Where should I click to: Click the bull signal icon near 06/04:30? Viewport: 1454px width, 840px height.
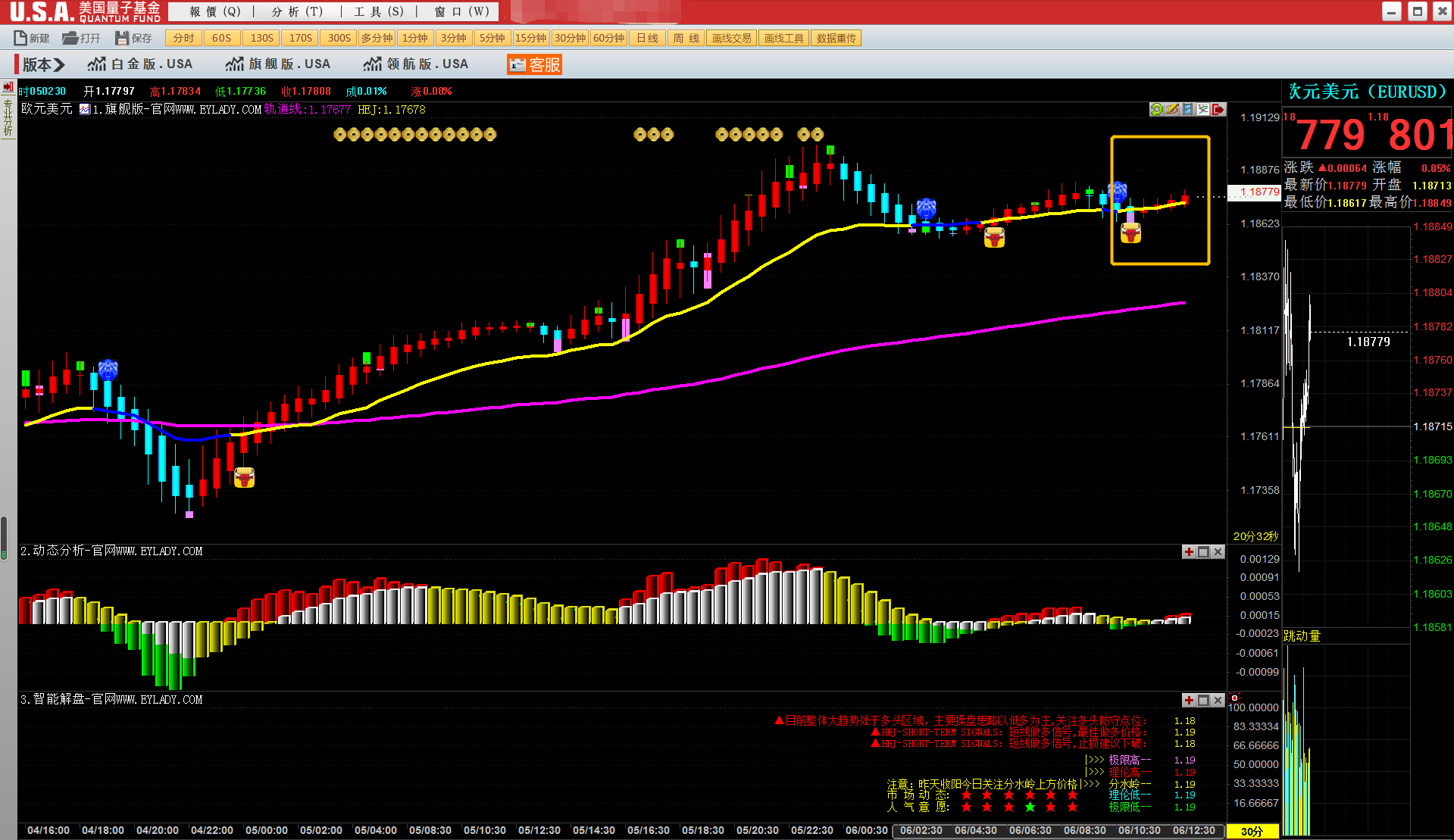click(994, 238)
